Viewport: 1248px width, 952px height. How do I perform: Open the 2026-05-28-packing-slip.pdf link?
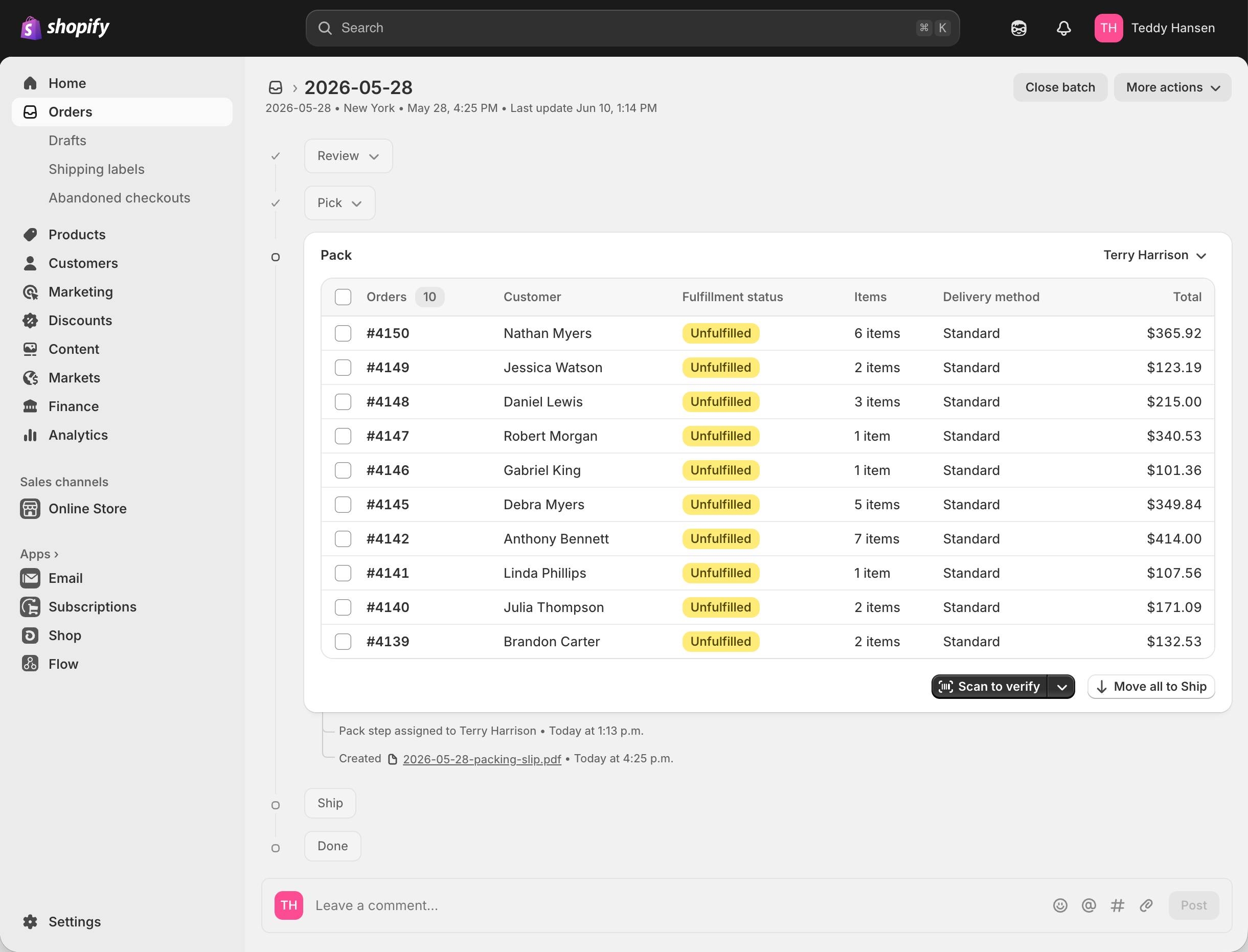(482, 759)
